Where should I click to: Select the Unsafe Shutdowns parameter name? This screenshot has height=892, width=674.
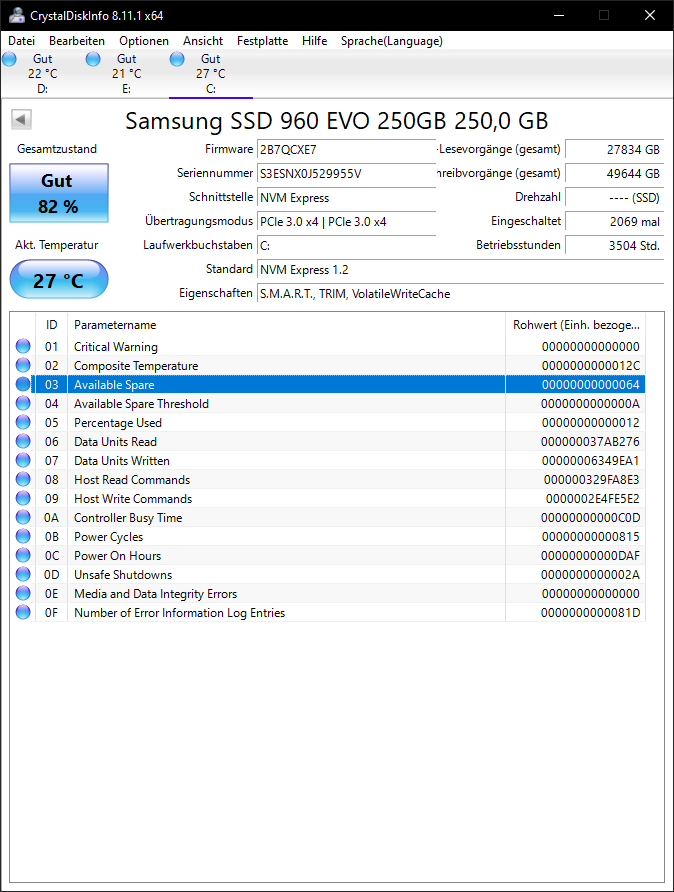coord(123,575)
